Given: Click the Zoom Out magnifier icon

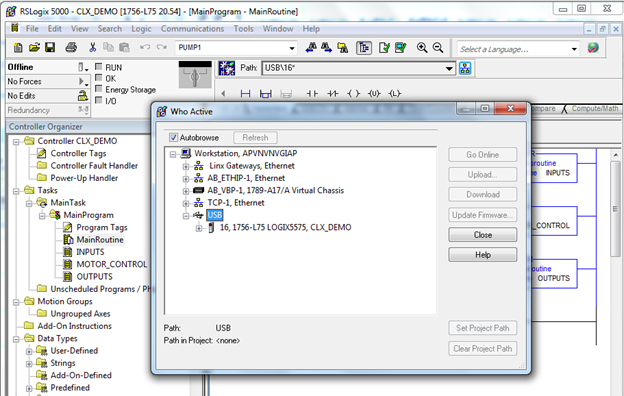Looking at the screenshot, I should tap(438, 48).
